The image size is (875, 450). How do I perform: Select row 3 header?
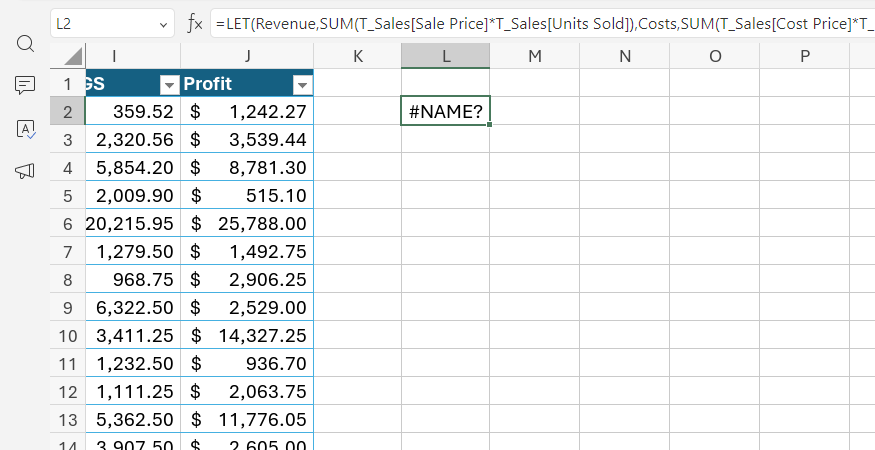click(x=68, y=139)
